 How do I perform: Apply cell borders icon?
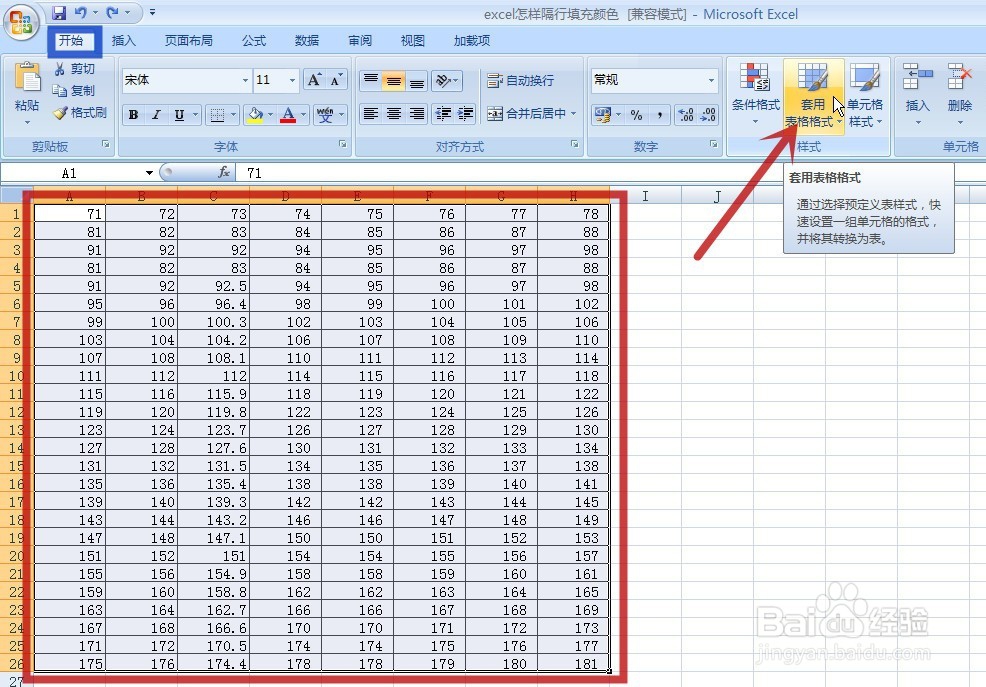pos(217,114)
